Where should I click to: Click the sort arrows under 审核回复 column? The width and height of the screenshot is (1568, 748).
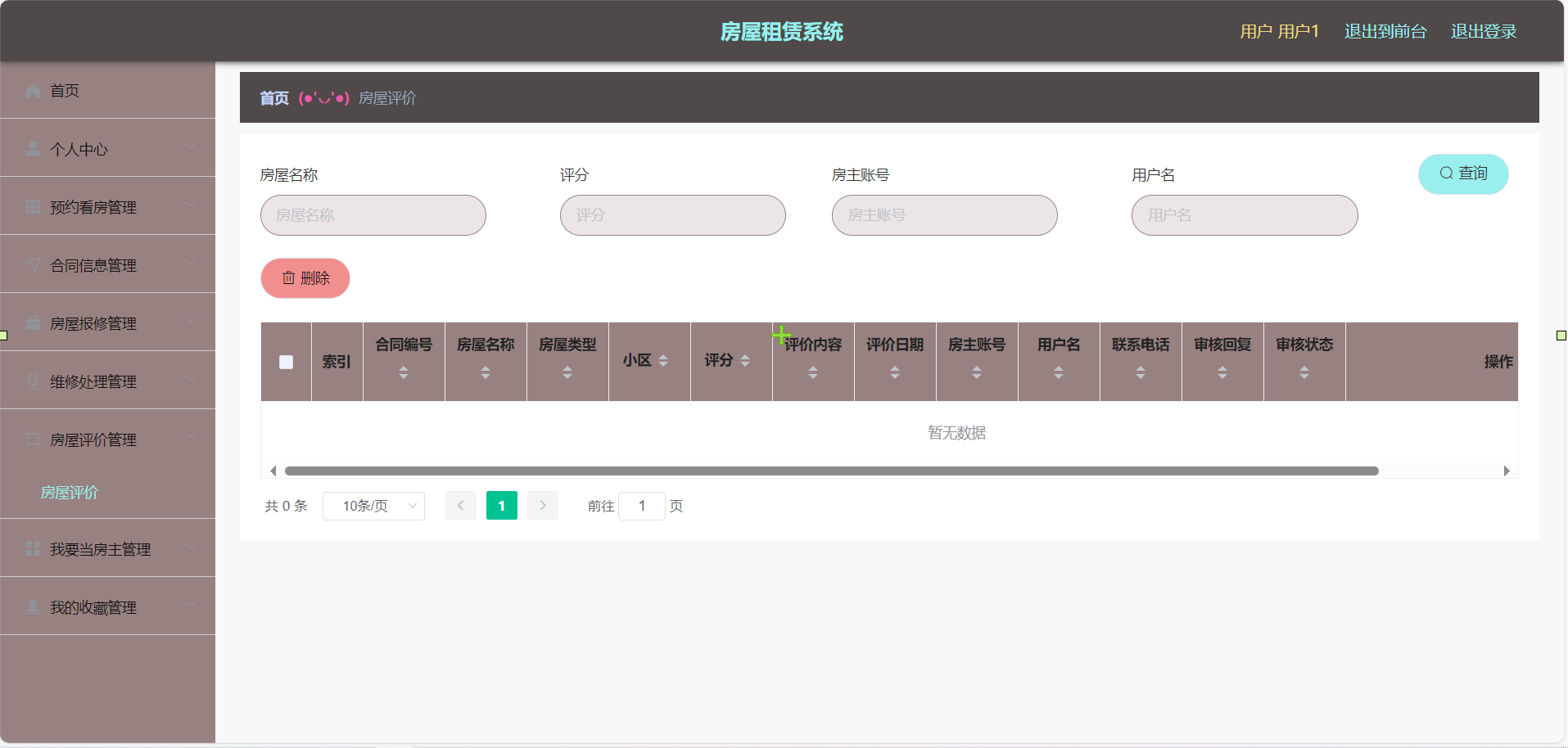pos(1222,372)
